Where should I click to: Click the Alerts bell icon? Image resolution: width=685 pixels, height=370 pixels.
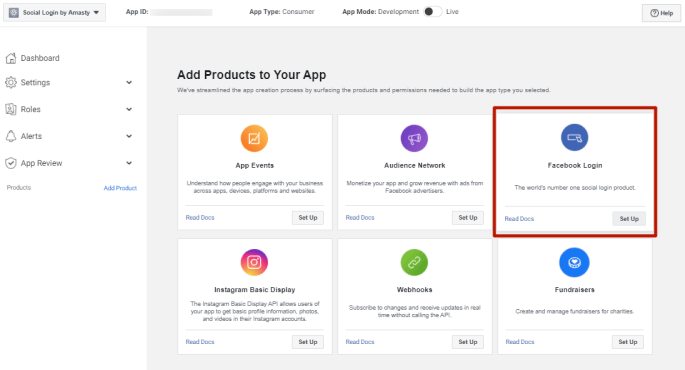pyautogui.click(x=11, y=136)
